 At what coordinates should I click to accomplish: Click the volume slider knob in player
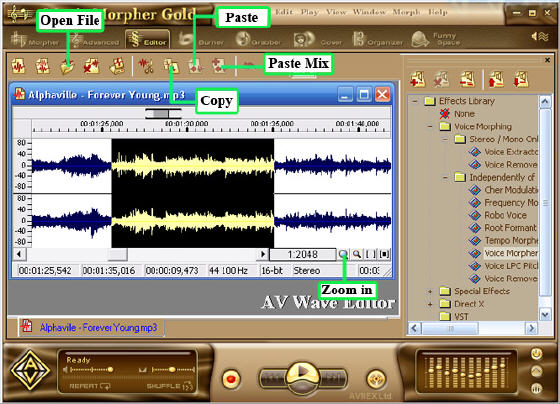pyautogui.click(x=110, y=369)
